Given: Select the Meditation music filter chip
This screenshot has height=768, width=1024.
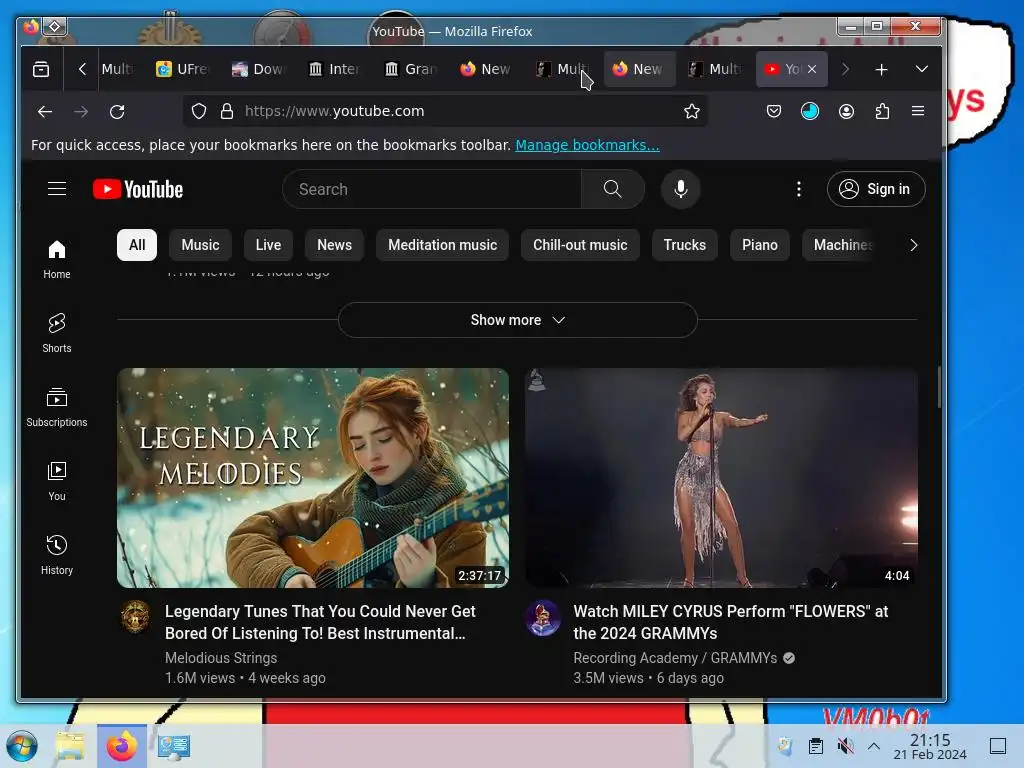Looking at the screenshot, I should (443, 245).
